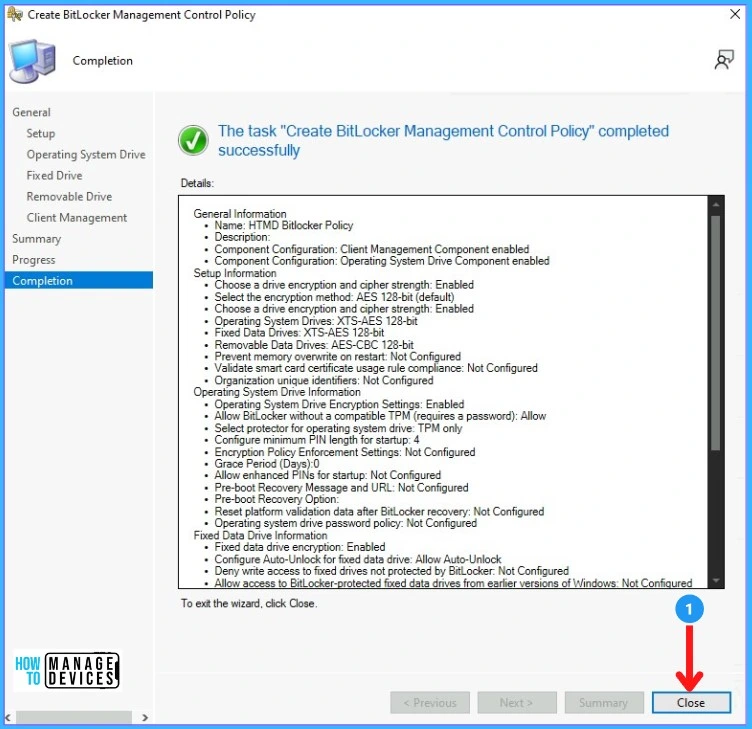Click the left pane horizontal scroll left arrow
Screen dimensions: 752x729
[8, 717]
